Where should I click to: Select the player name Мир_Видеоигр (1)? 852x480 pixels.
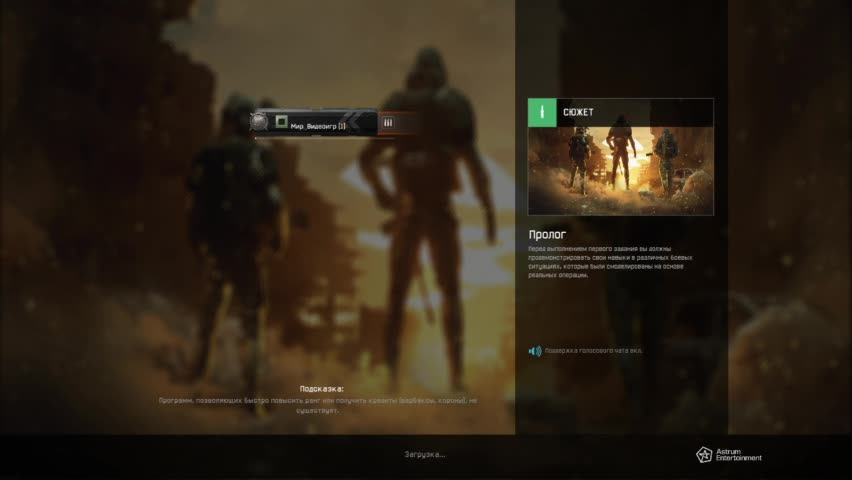318,126
